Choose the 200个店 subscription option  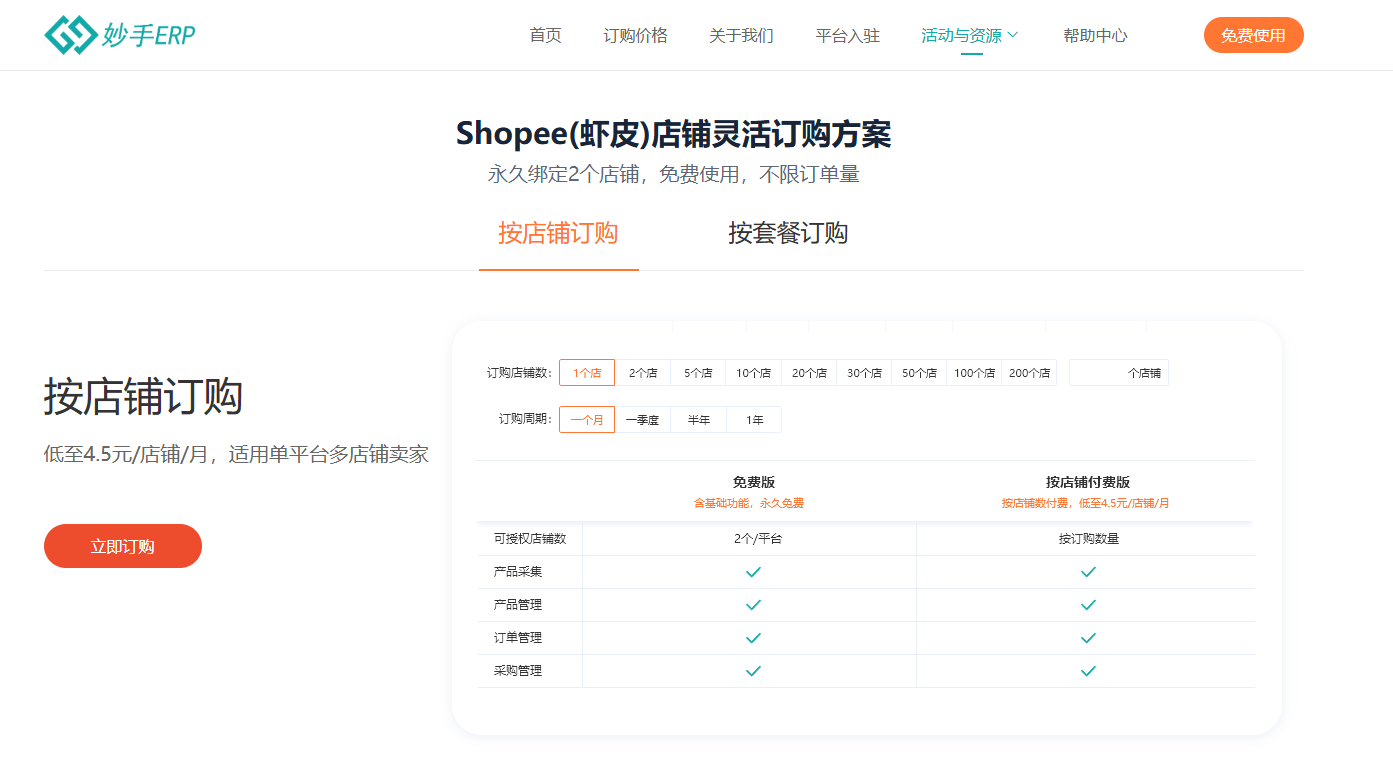coord(1029,372)
